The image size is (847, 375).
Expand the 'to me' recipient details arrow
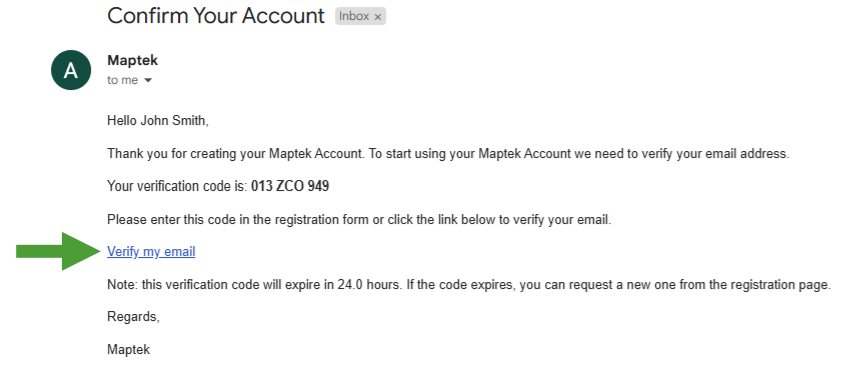pos(147,81)
